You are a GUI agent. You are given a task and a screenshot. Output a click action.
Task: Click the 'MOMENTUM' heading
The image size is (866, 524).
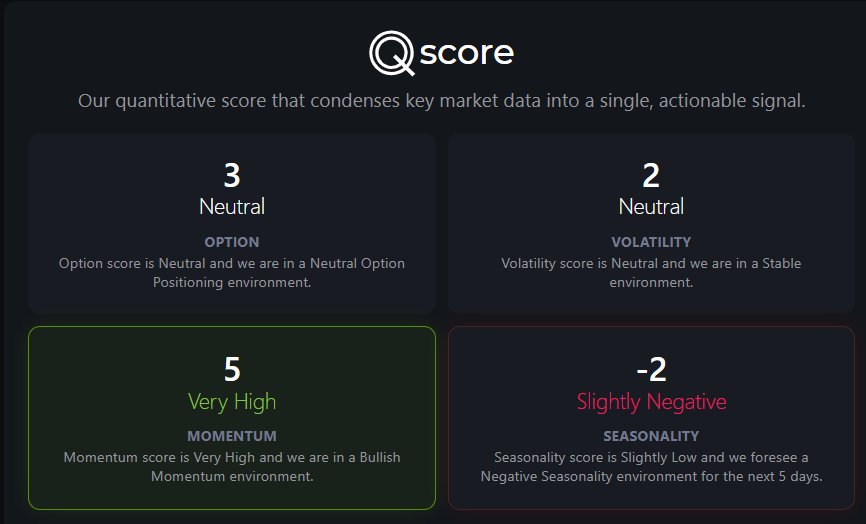[232, 436]
